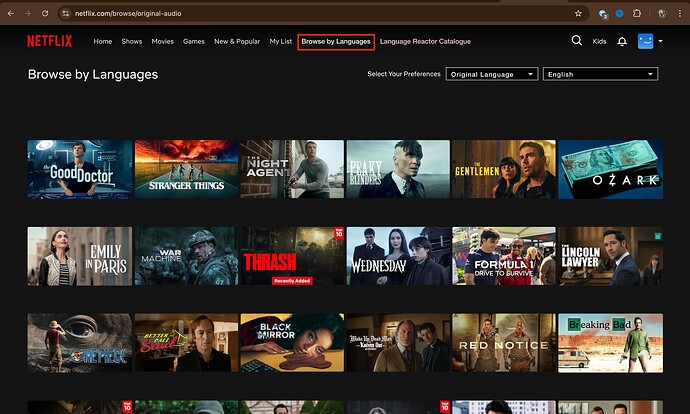Open Black Mirror title

point(292,343)
